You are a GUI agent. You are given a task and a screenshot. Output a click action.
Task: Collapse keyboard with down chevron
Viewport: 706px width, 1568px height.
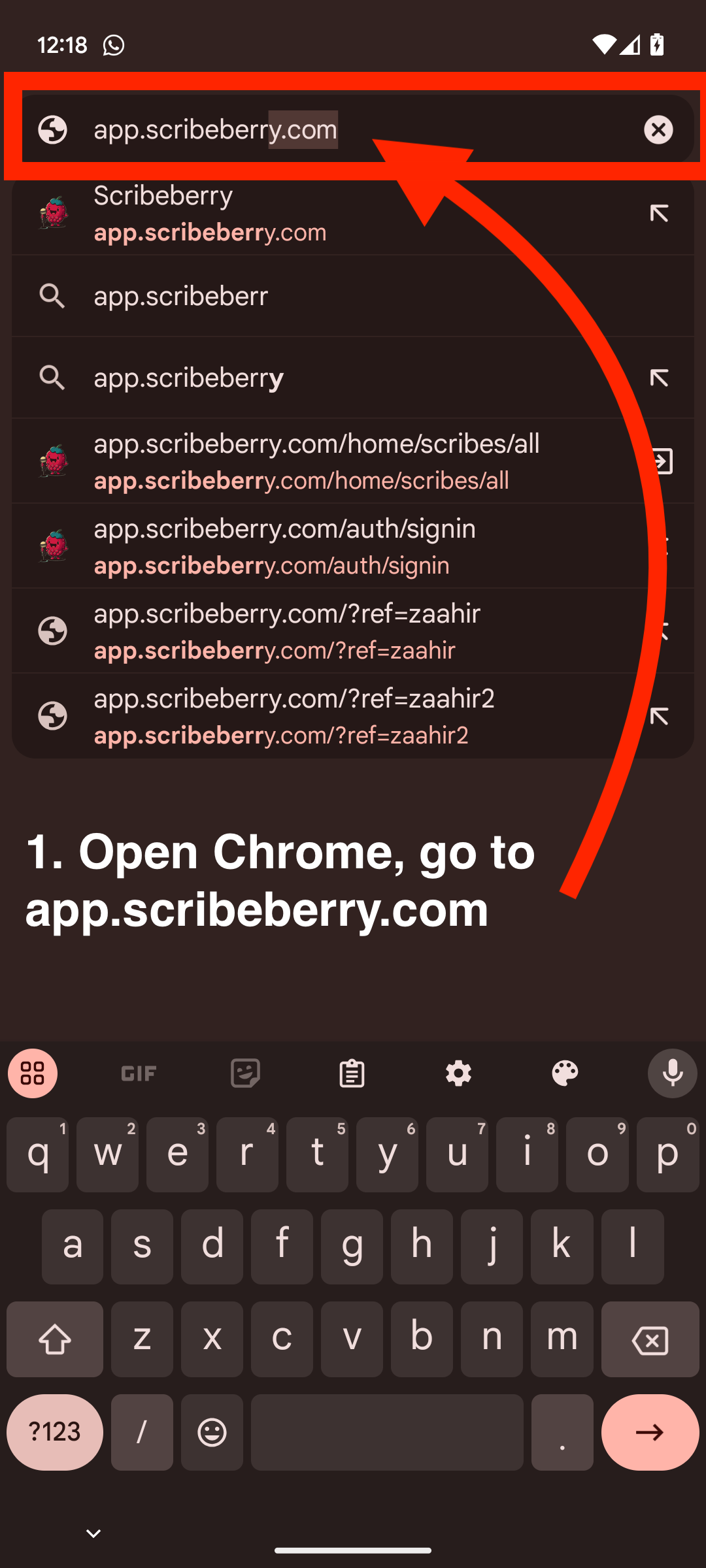tap(93, 1533)
